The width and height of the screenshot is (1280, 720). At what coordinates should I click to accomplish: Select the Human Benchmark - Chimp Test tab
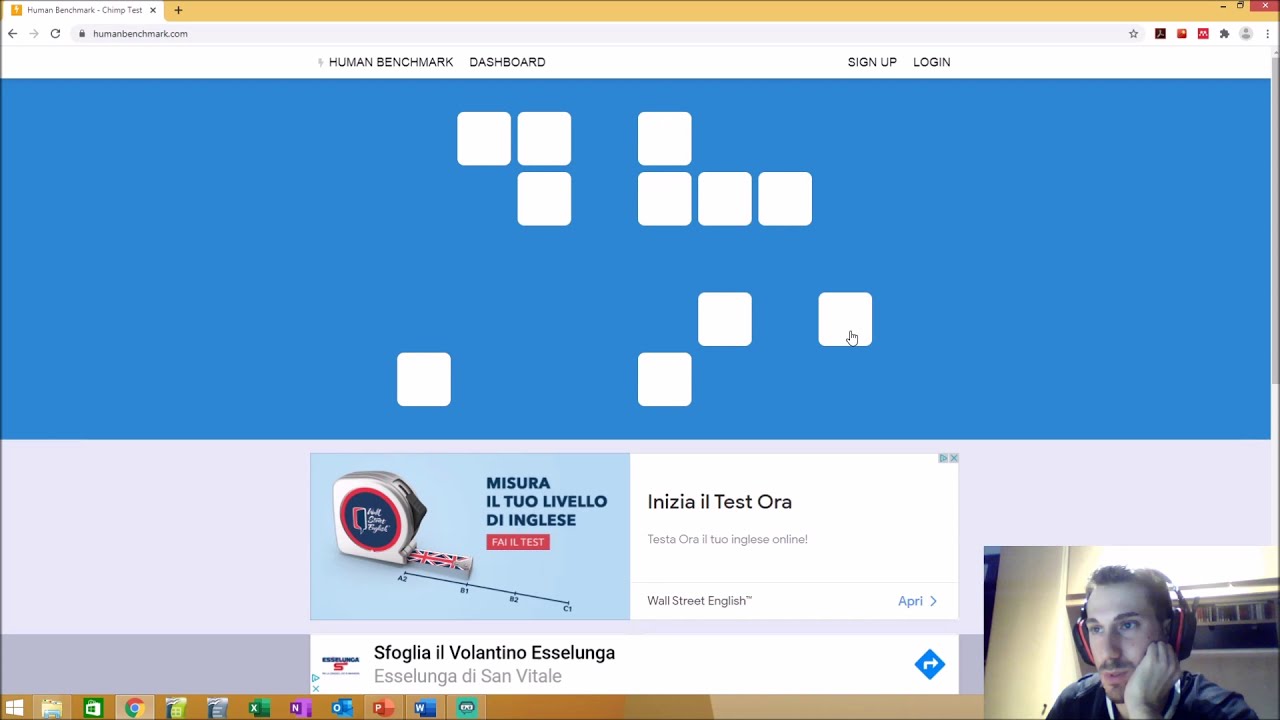coord(84,10)
